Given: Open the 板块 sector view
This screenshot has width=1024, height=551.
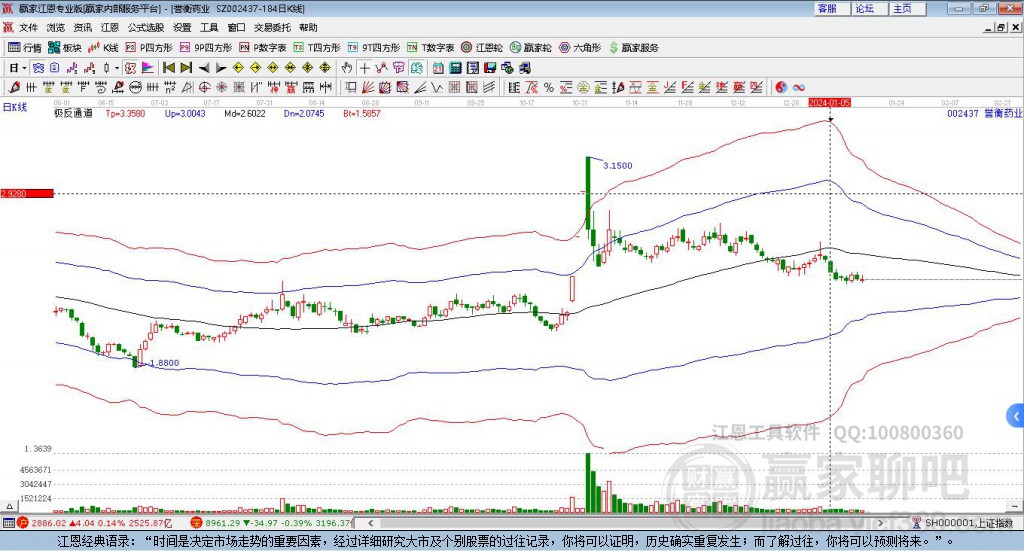Looking at the screenshot, I should pos(64,48).
